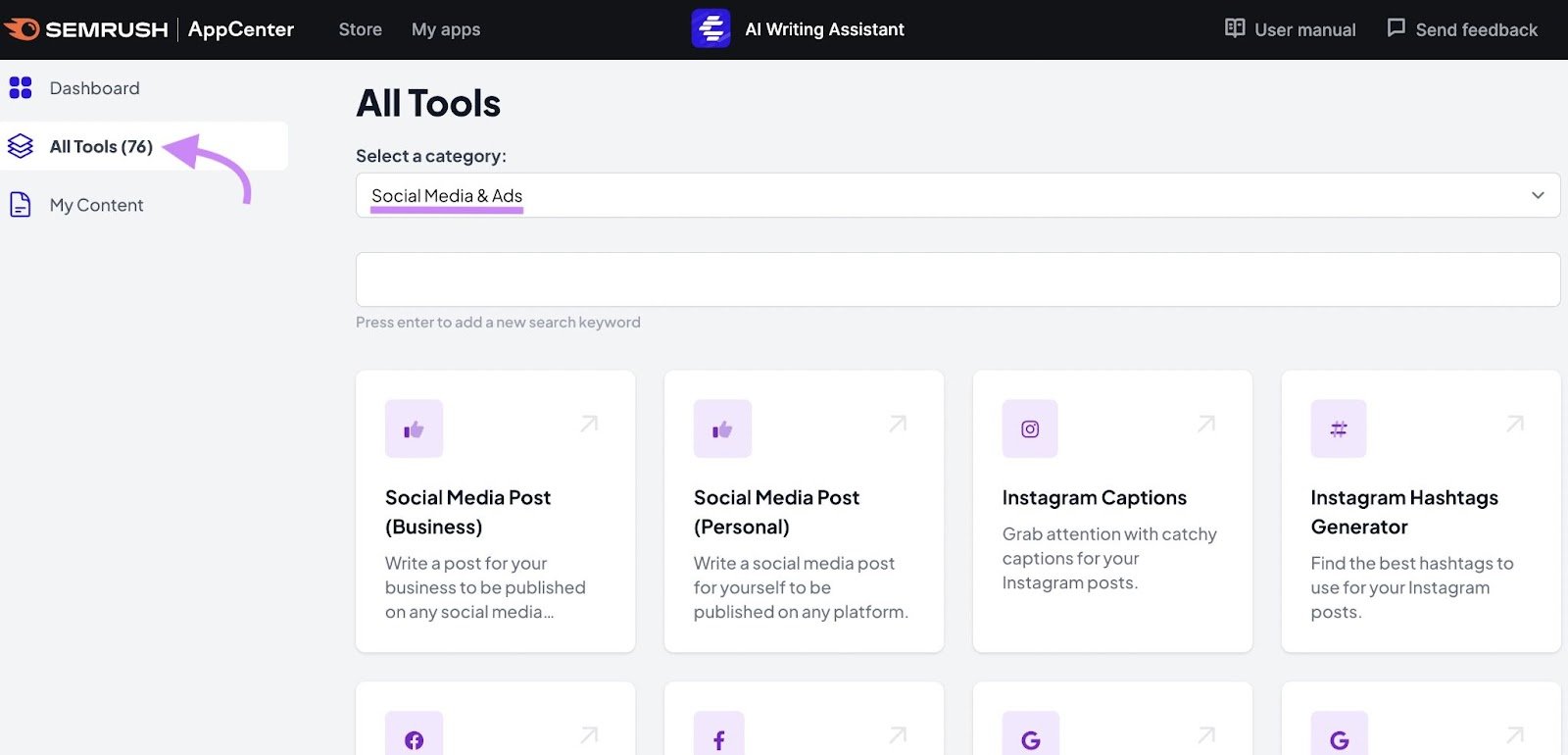Click 'Write a social media post for yourself' text
This screenshot has width=1568, height=755.
coord(801,587)
